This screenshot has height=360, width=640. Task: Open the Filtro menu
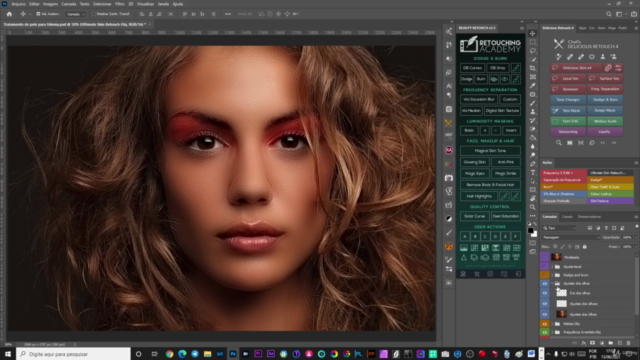[119, 4]
